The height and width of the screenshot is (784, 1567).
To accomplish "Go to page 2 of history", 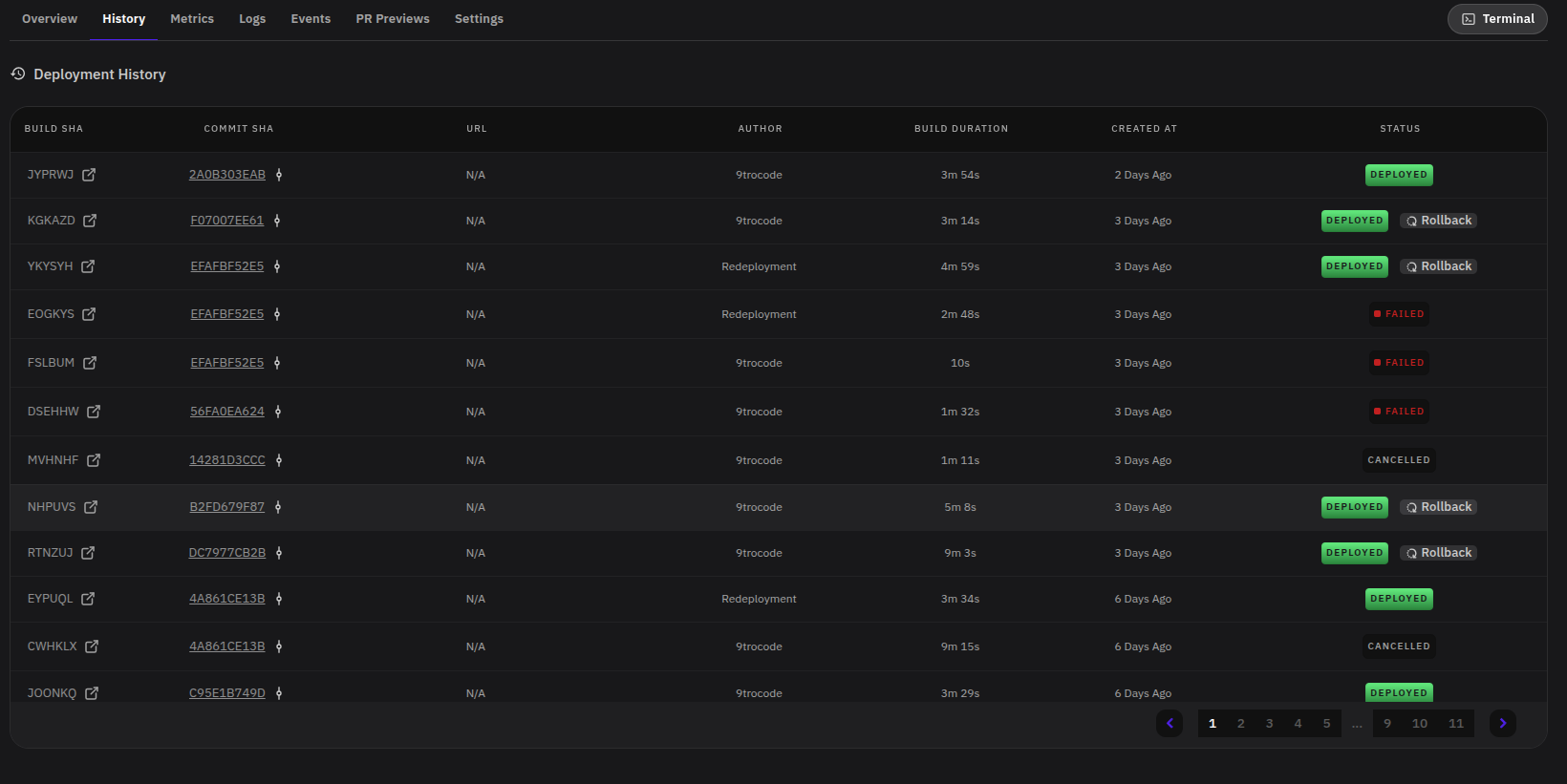I will click(1241, 723).
